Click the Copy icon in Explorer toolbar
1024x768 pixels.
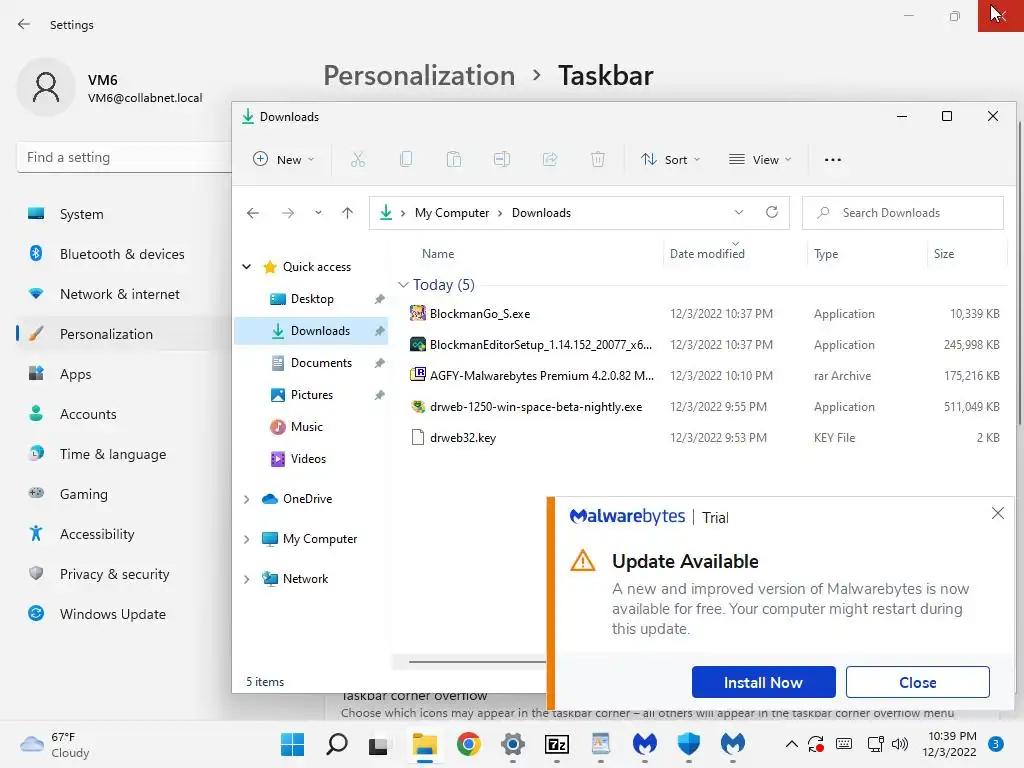[406, 159]
